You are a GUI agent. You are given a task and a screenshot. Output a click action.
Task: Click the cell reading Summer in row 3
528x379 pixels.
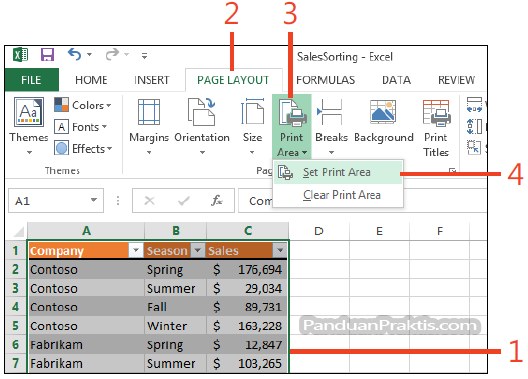click(x=175, y=288)
